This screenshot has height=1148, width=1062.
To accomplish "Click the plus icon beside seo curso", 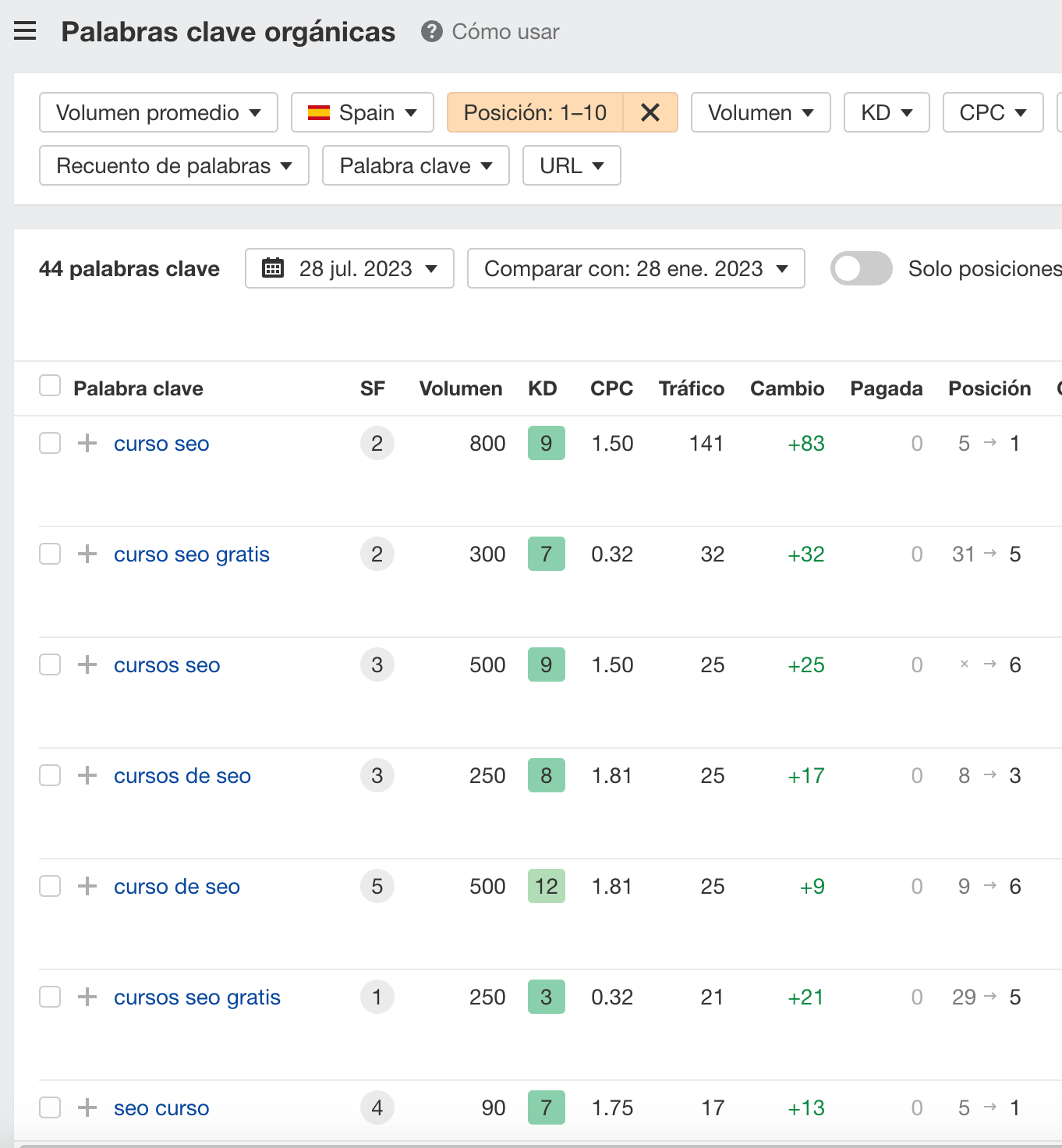I will (86, 1107).
